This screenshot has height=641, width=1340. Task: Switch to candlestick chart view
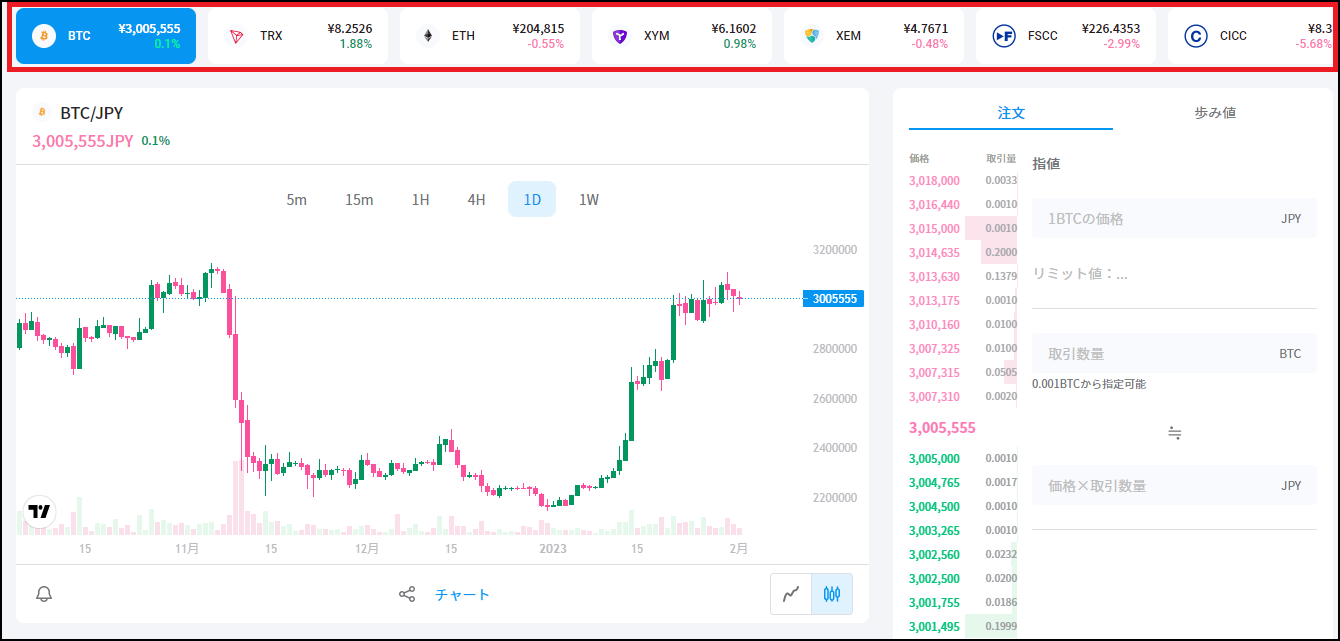click(832, 594)
